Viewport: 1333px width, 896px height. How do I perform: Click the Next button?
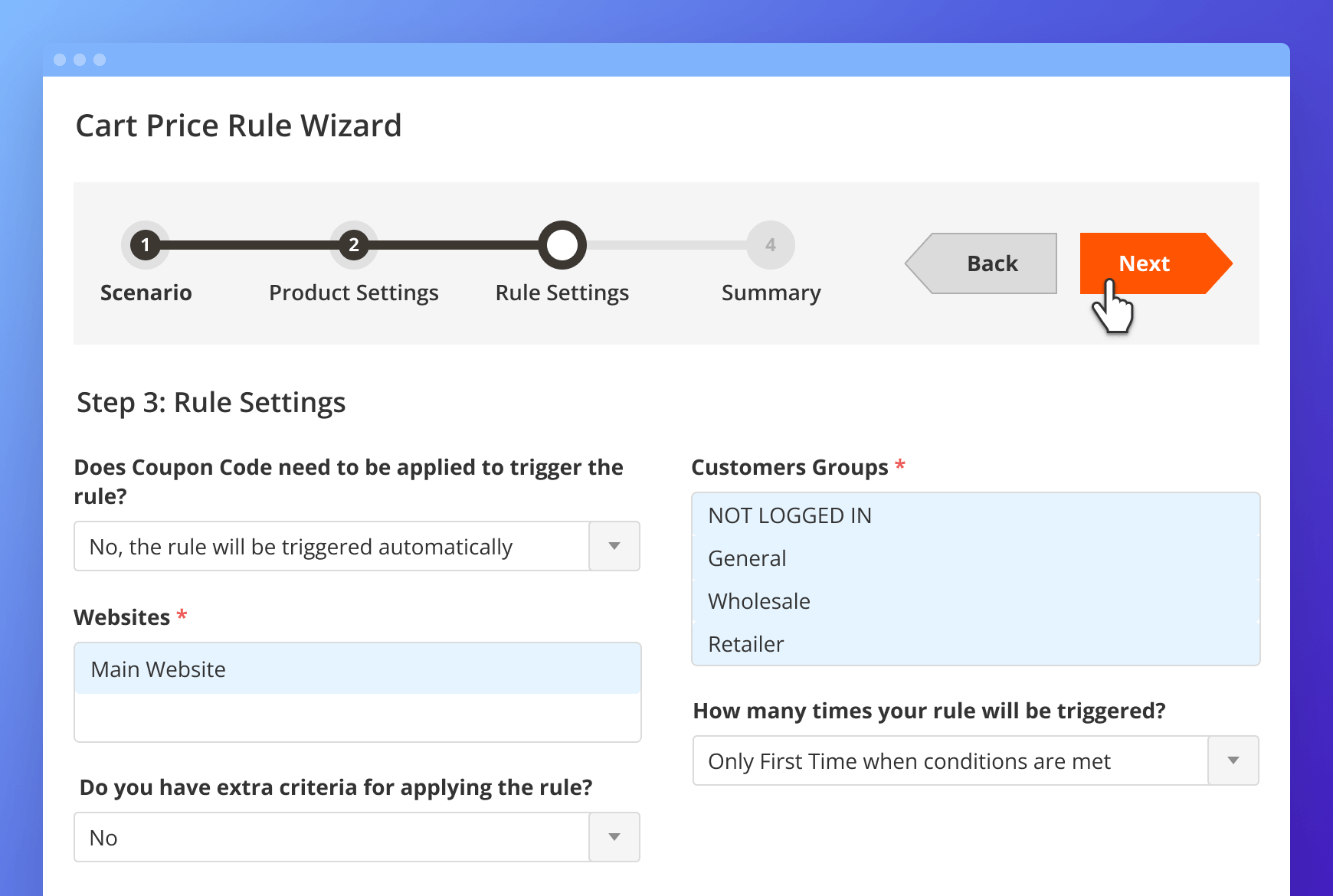pos(1145,263)
